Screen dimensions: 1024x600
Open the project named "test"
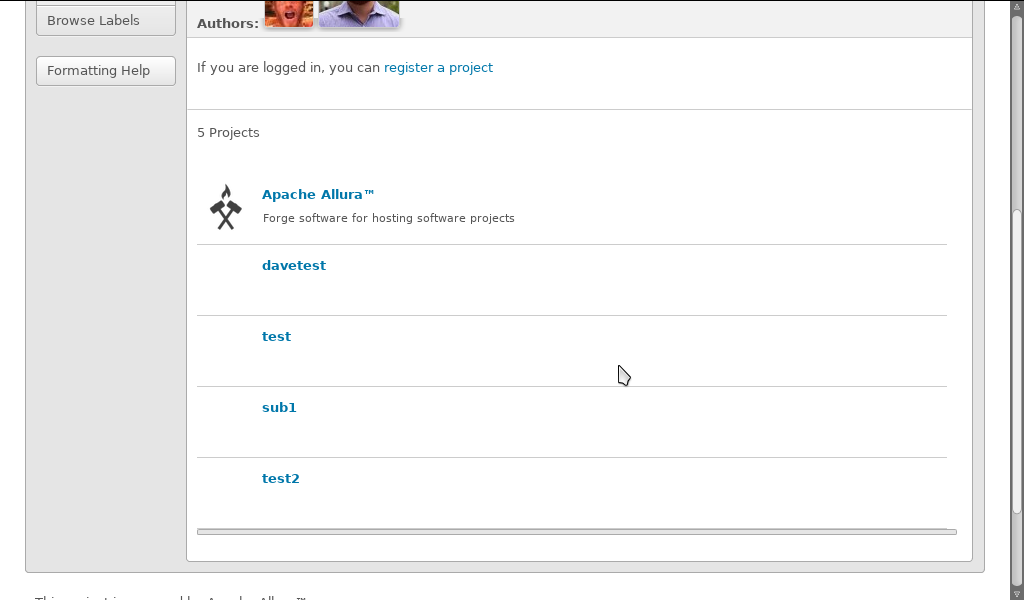click(x=276, y=337)
